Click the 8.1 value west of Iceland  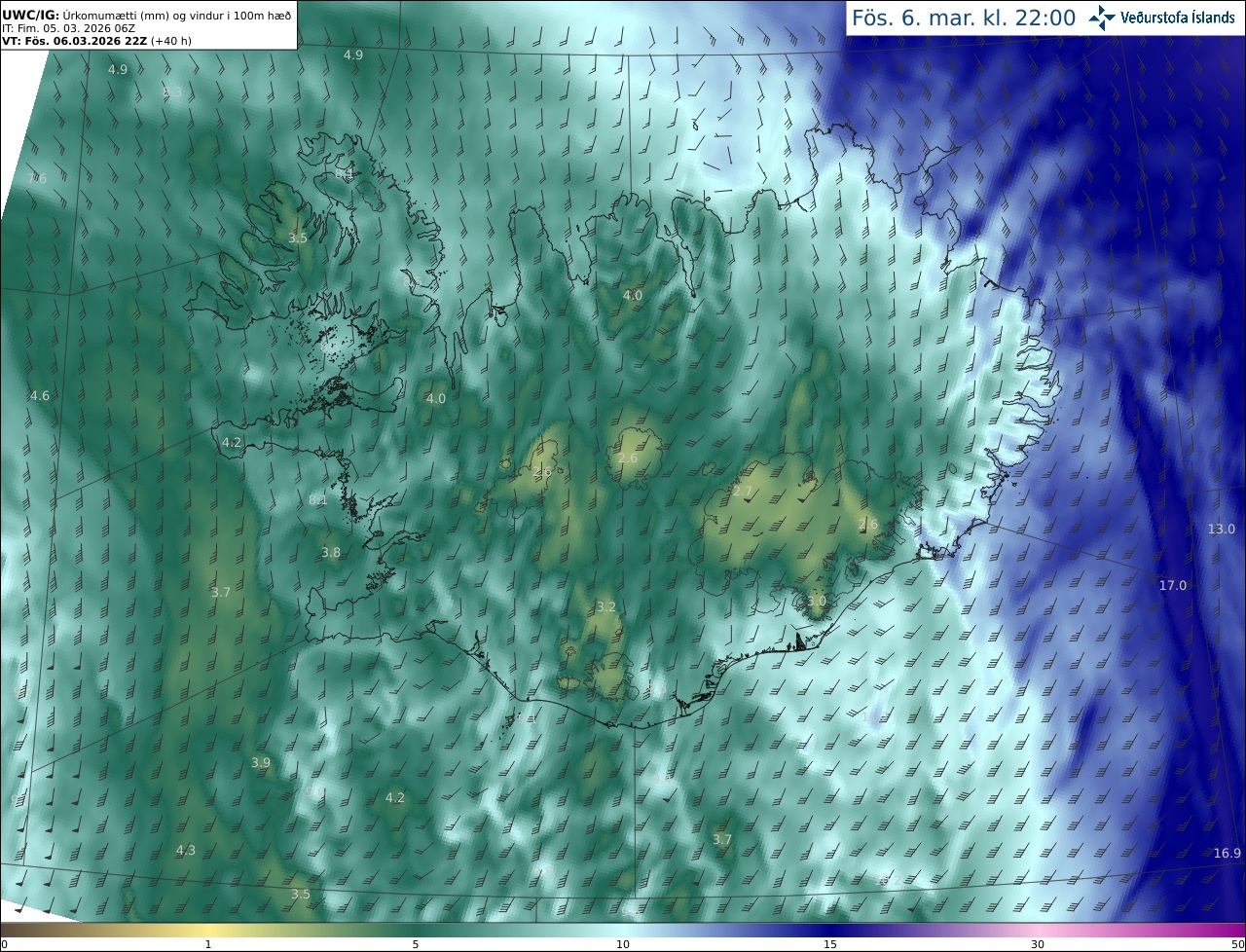click(318, 500)
